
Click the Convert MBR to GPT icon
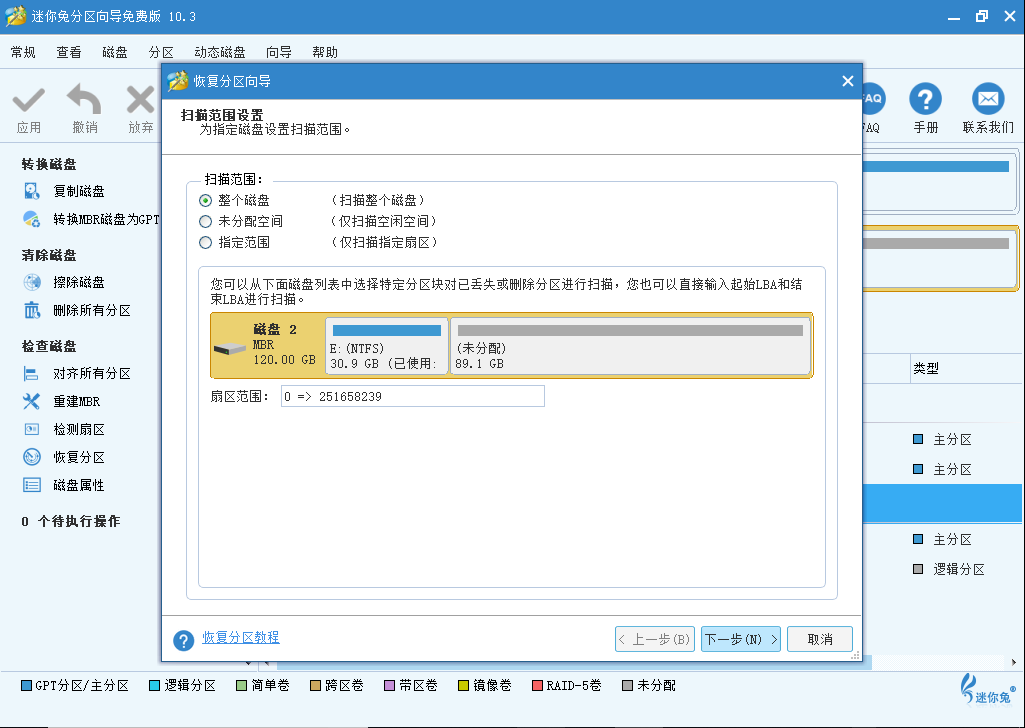[31, 219]
